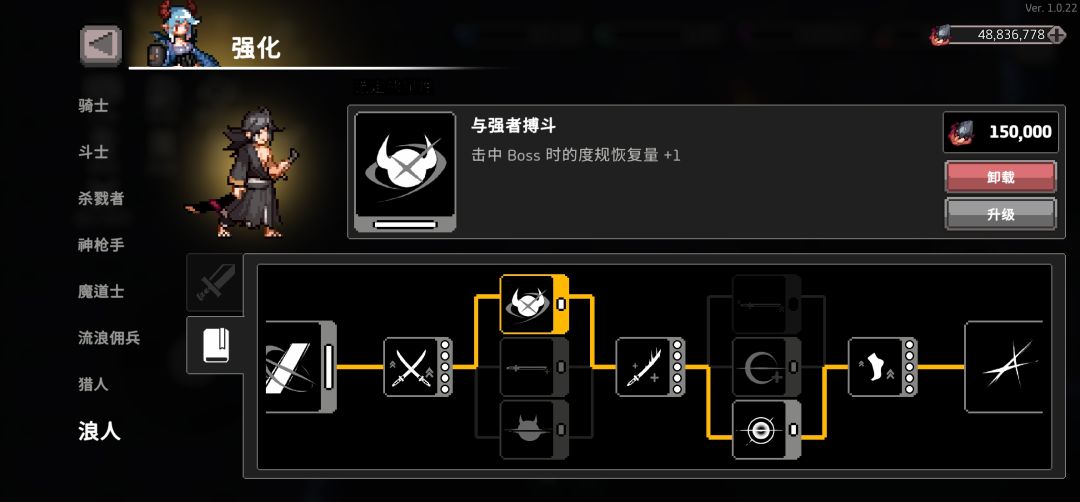The width and height of the screenshot is (1080, 502).
Task: Open the book skills tab
Action: pyautogui.click(x=215, y=345)
